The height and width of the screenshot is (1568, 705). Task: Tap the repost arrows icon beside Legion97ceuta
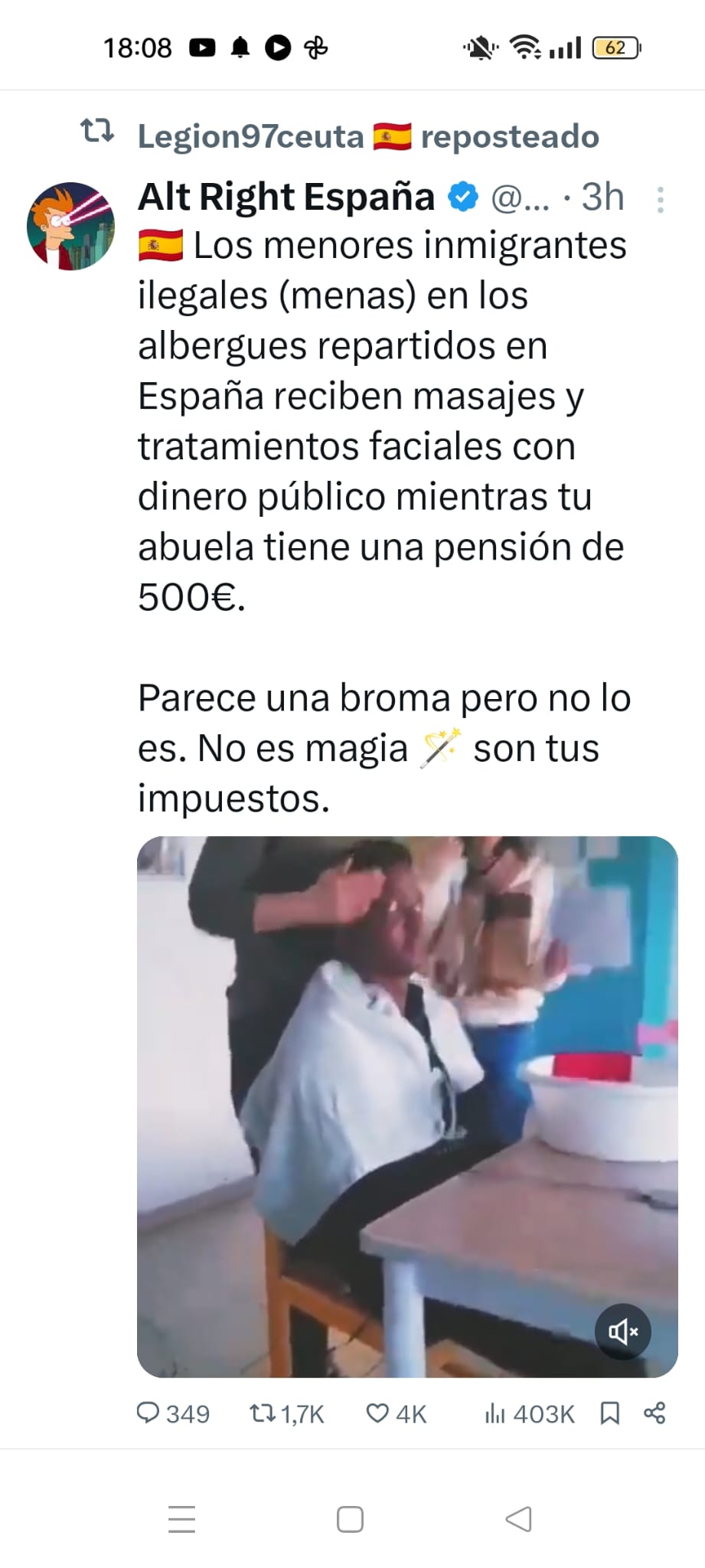pyautogui.click(x=98, y=132)
